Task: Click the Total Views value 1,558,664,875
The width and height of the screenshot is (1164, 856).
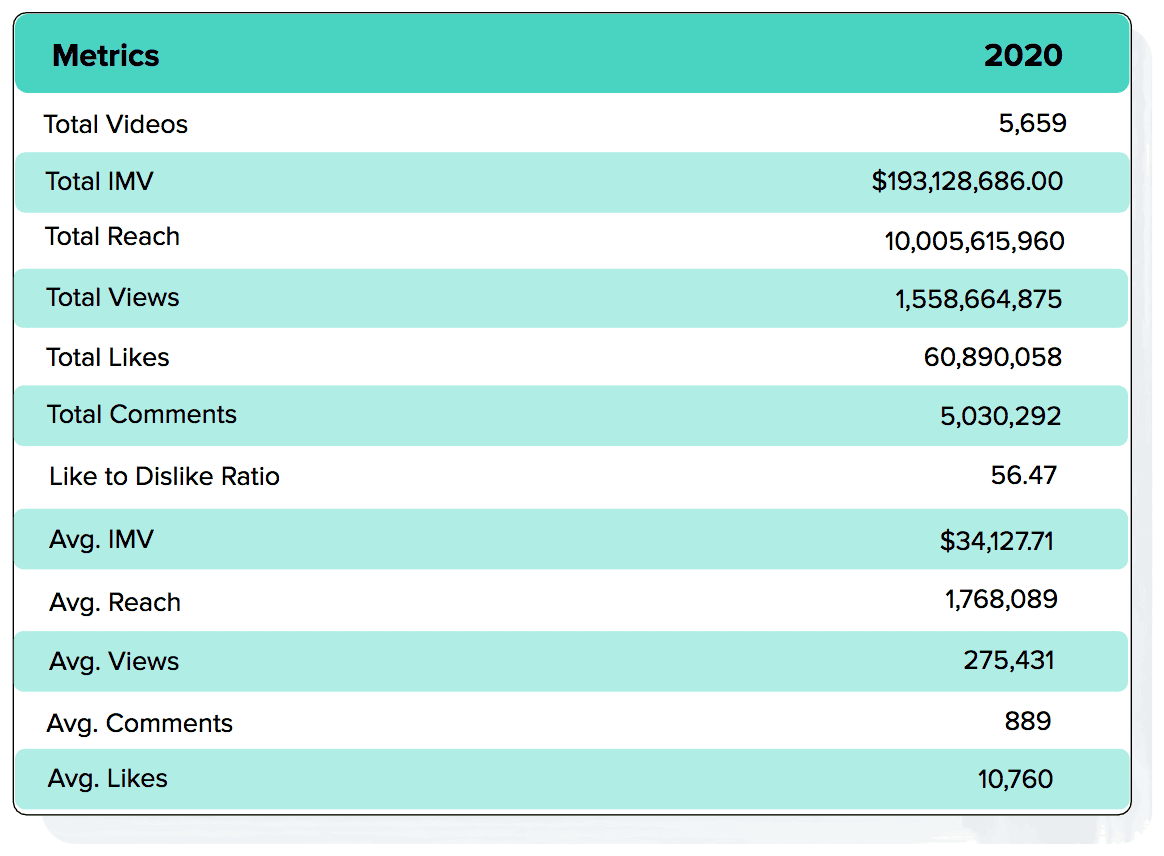Action: click(x=978, y=299)
